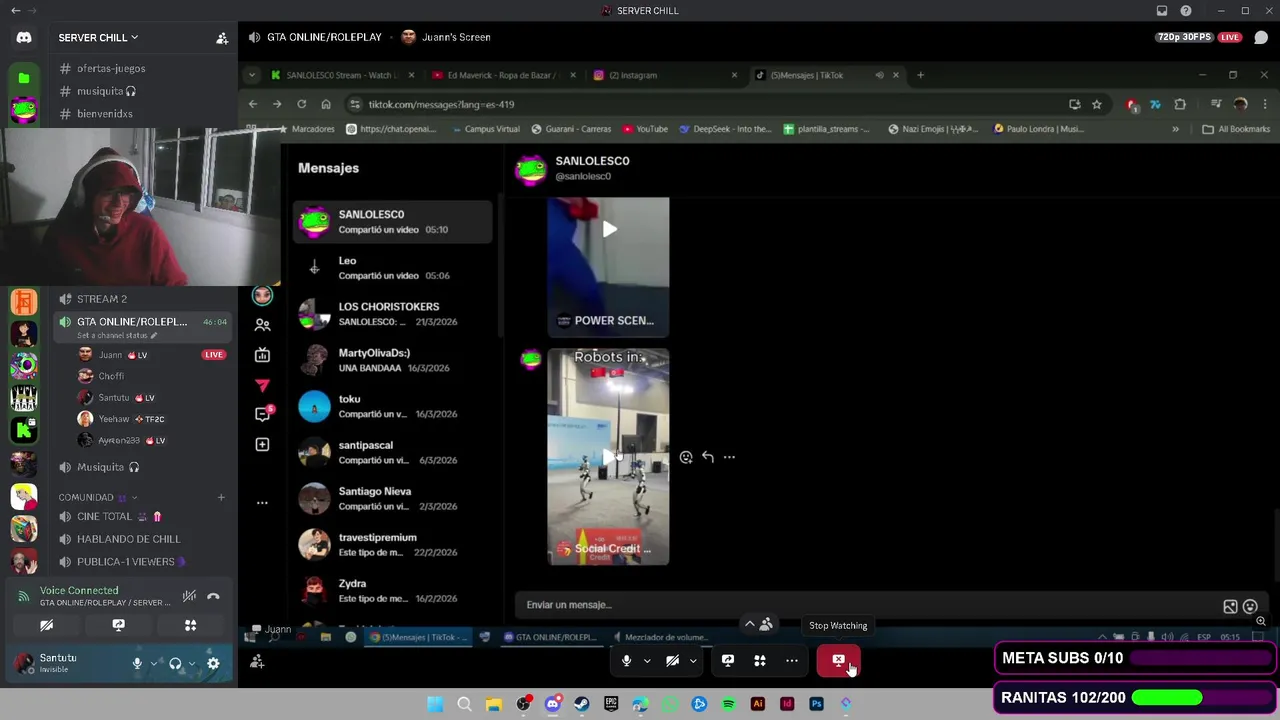This screenshot has height=720, width=1280.
Task: Share your screen from the voice panel
Action: [118, 626]
